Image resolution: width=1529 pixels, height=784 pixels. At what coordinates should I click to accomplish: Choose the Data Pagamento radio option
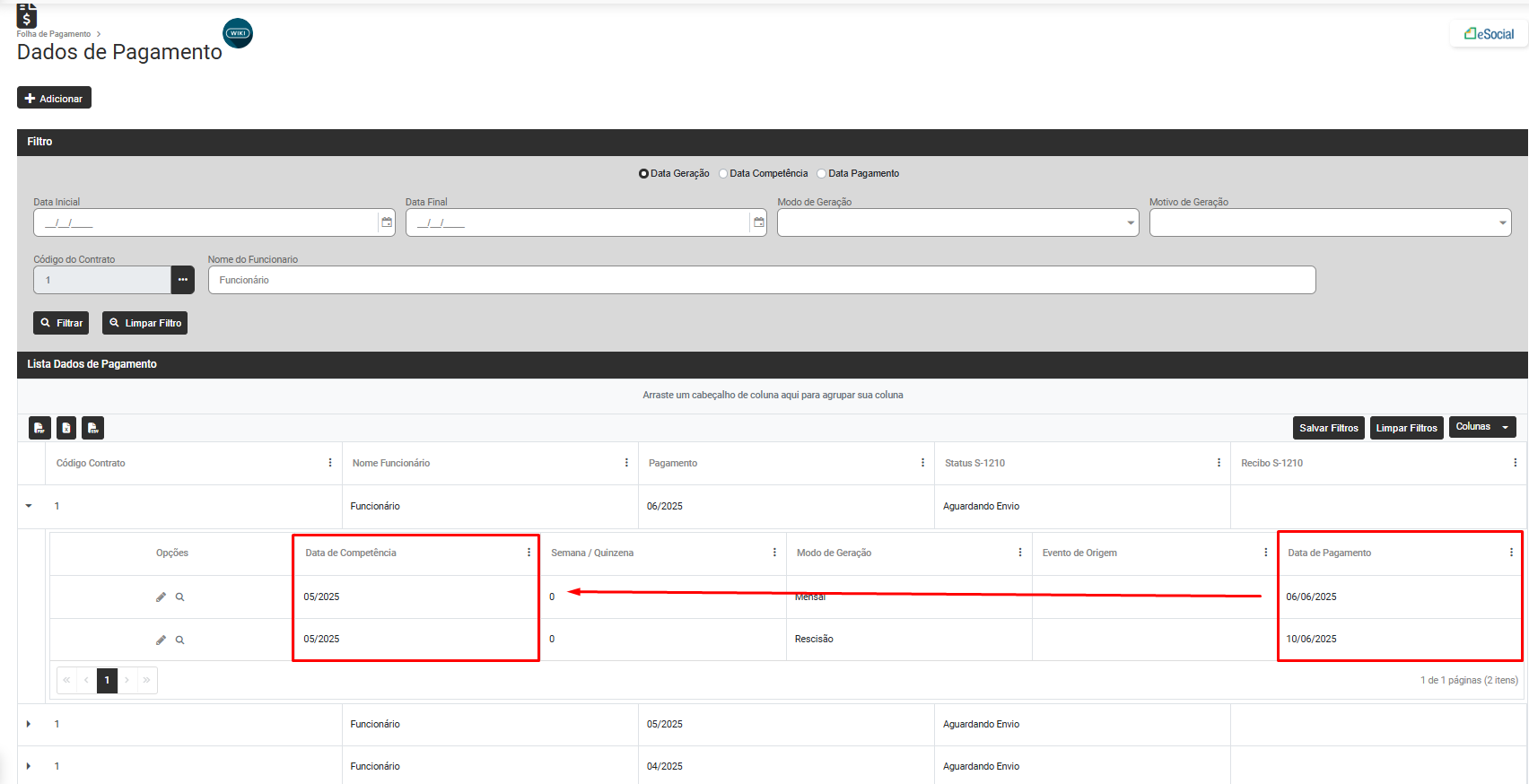[x=822, y=174]
